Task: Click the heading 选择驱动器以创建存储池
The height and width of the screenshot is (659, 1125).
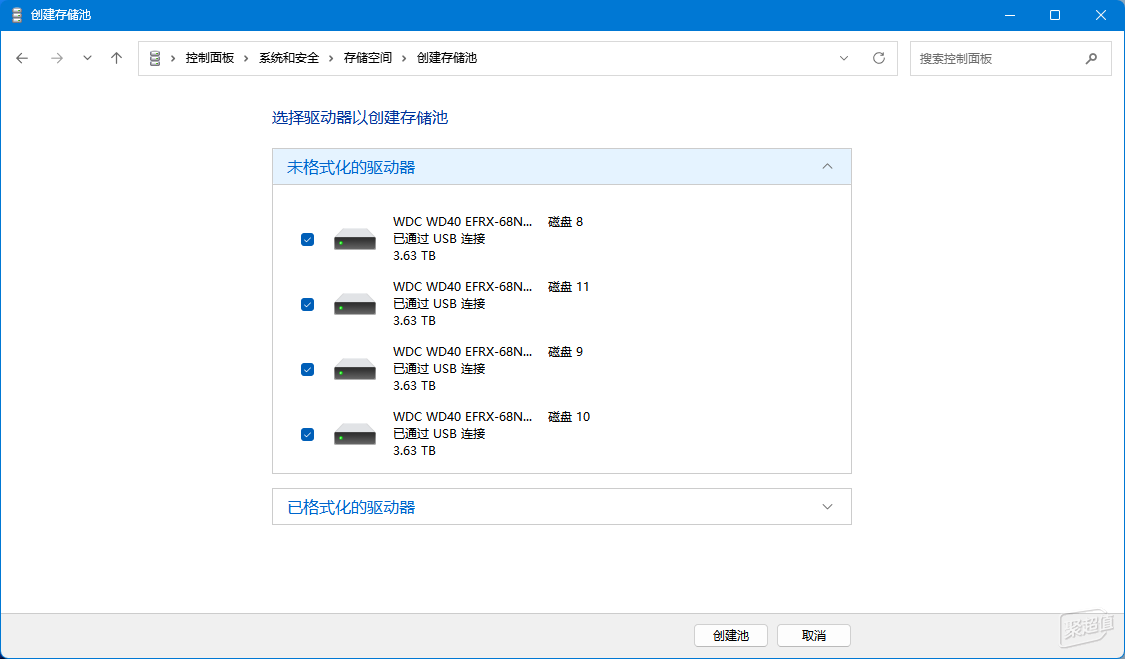Action: click(x=359, y=118)
